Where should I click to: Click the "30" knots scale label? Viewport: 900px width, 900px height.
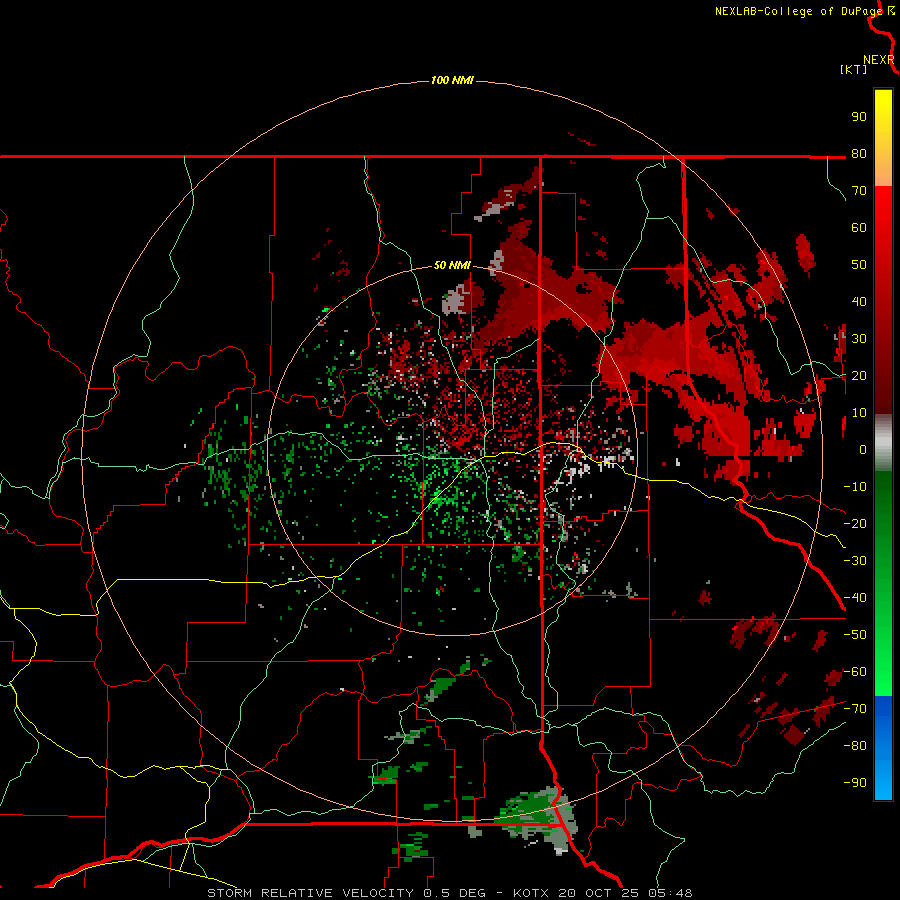tap(859, 339)
